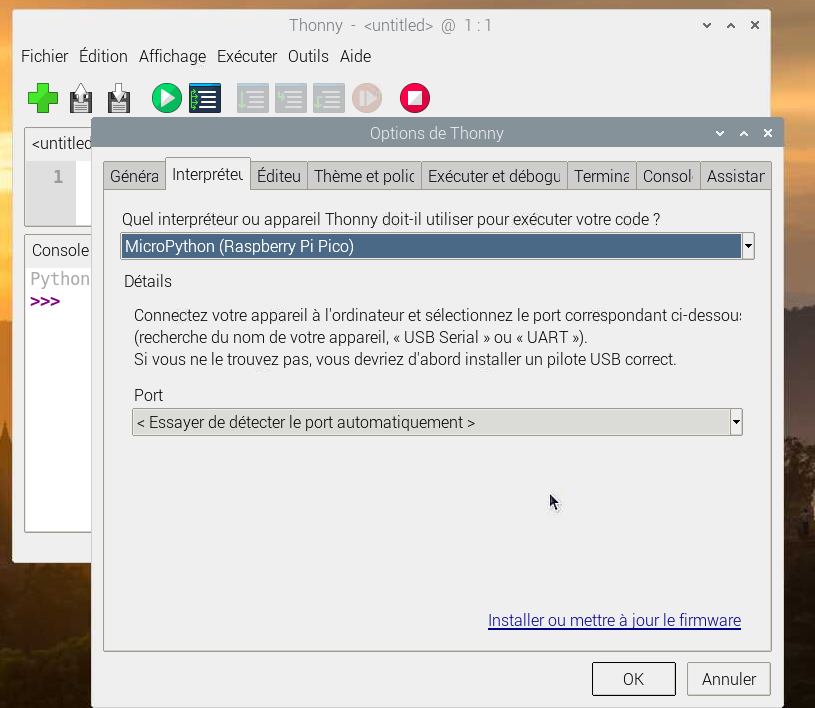Run current script with green play icon
815x708 pixels.
point(167,98)
